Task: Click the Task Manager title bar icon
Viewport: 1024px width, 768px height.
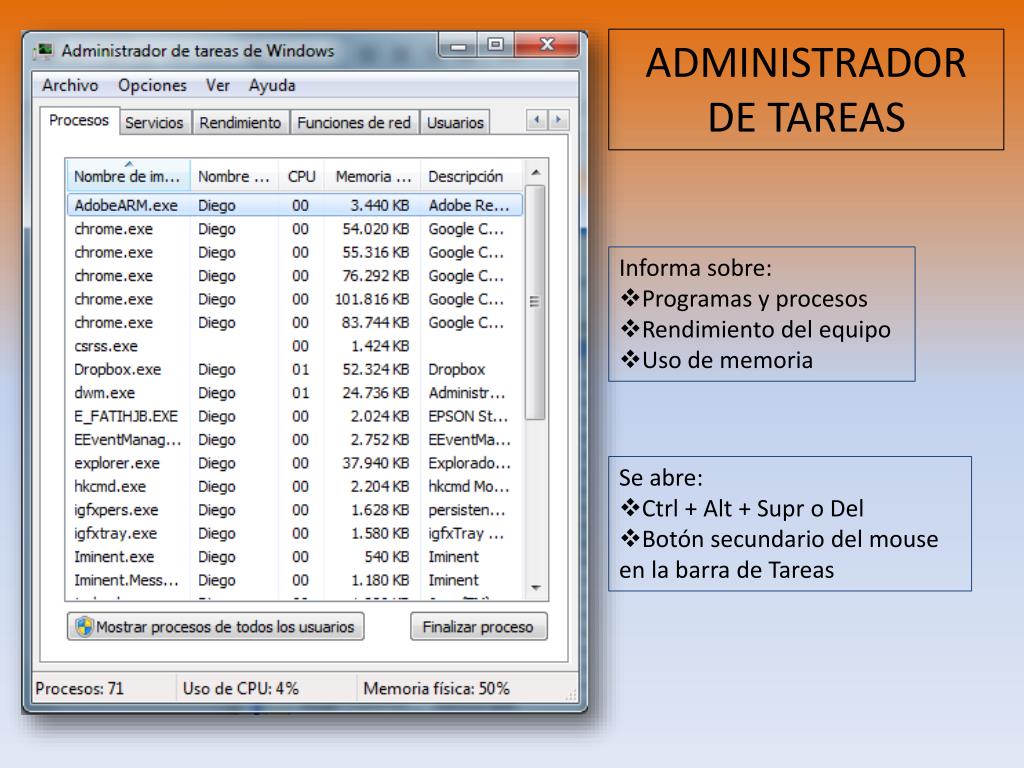Action: coord(44,50)
